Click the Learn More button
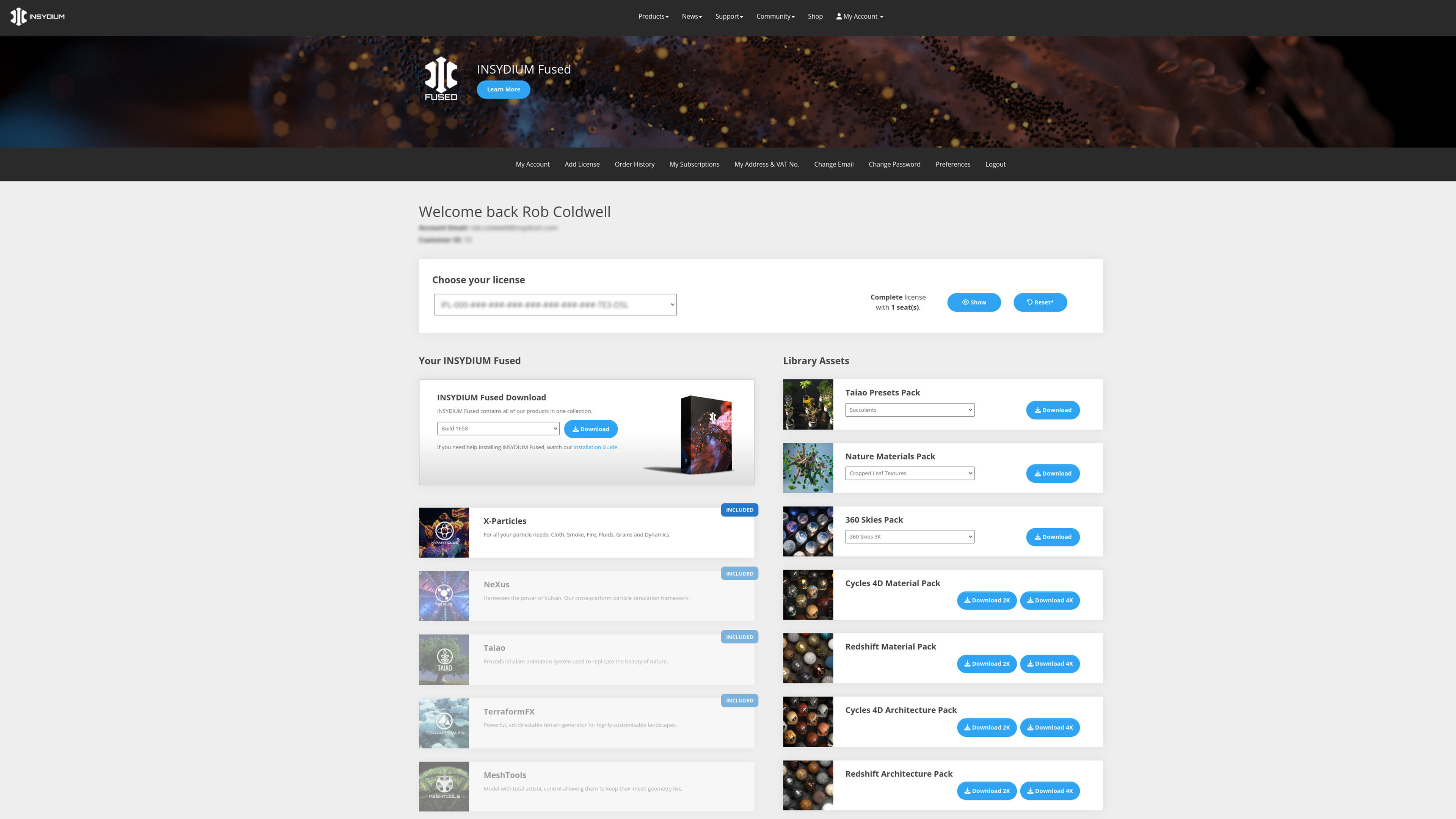The width and height of the screenshot is (1456, 819). [503, 89]
